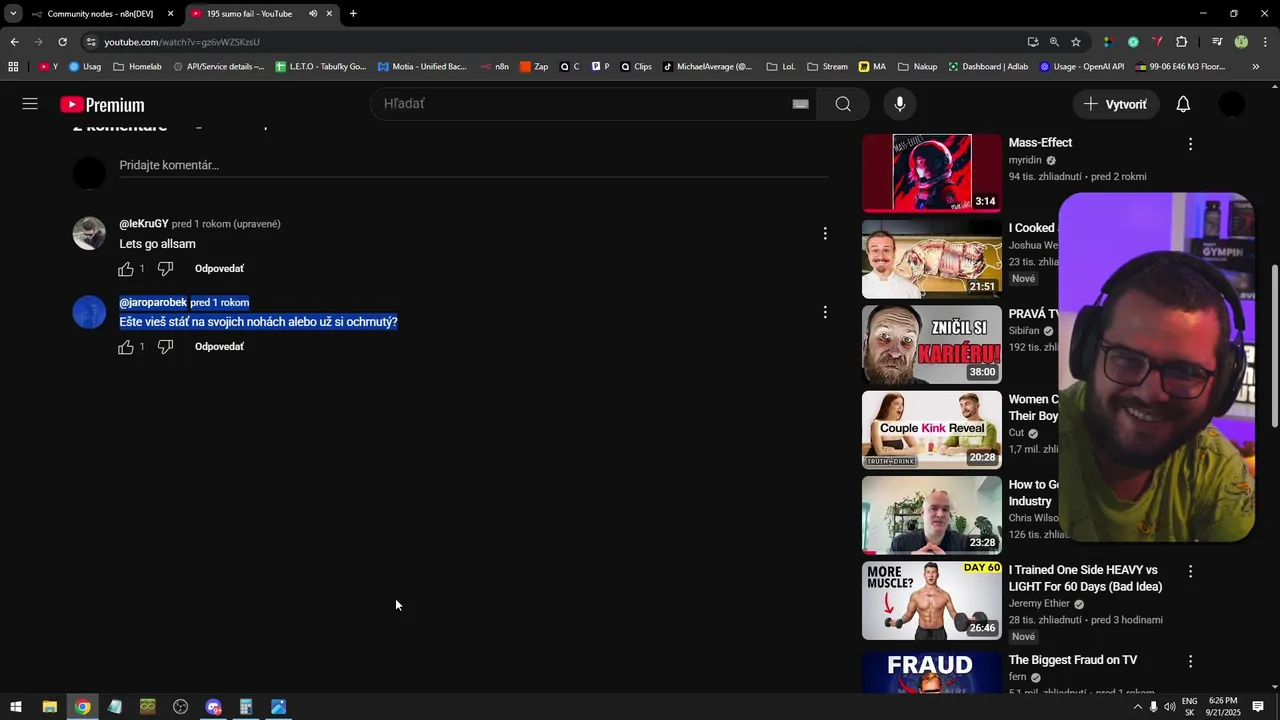Open the 'Zničil si kariéru' 38:00 thumbnail
The height and width of the screenshot is (720, 1280).
coord(931,344)
